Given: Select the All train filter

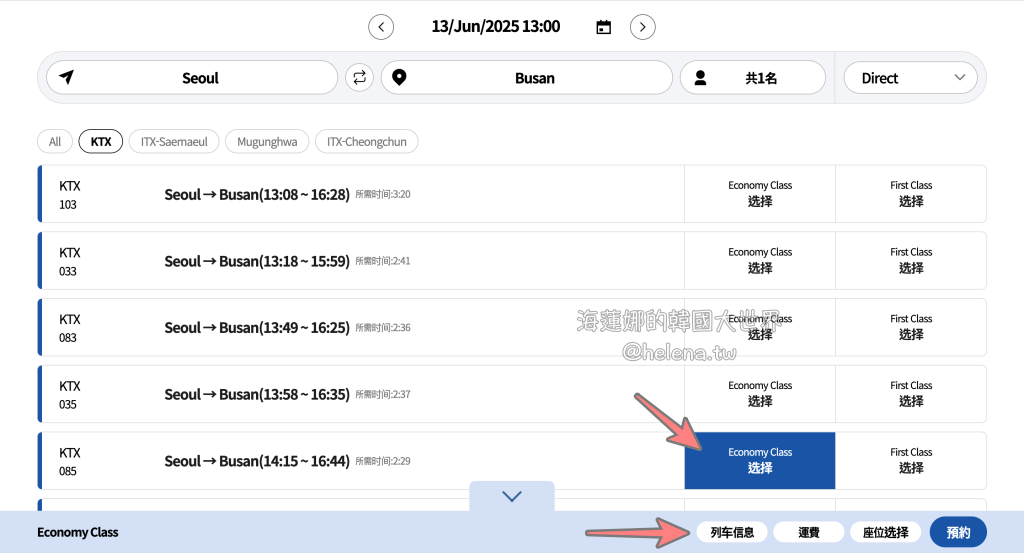Looking at the screenshot, I should tap(55, 142).
